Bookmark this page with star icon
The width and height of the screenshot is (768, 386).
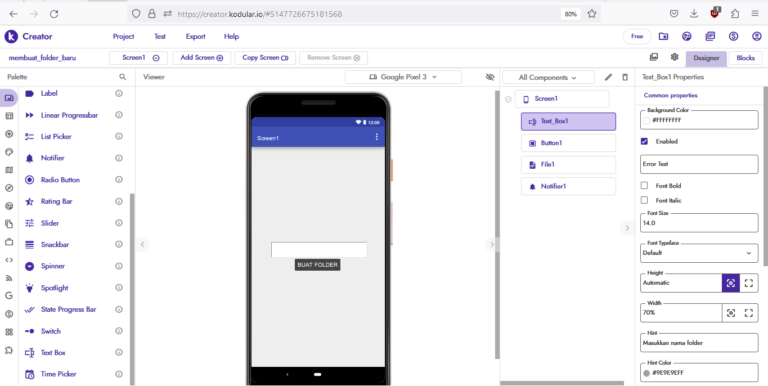592,14
